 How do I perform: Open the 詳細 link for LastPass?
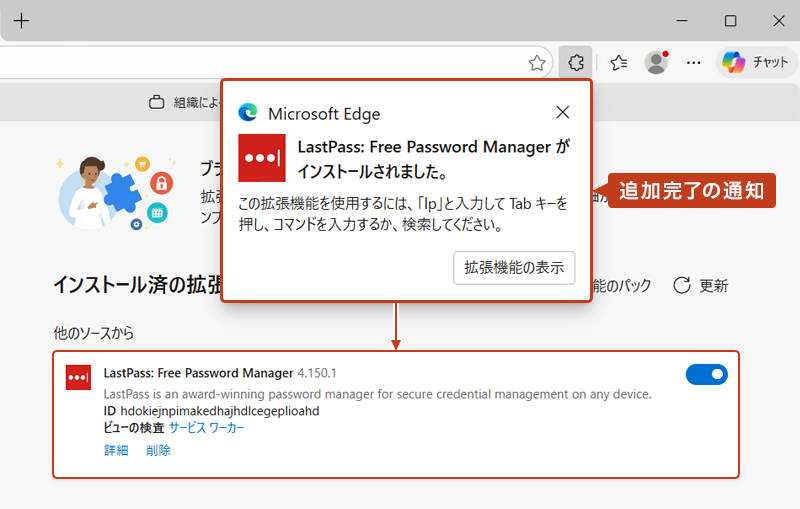coord(116,450)
